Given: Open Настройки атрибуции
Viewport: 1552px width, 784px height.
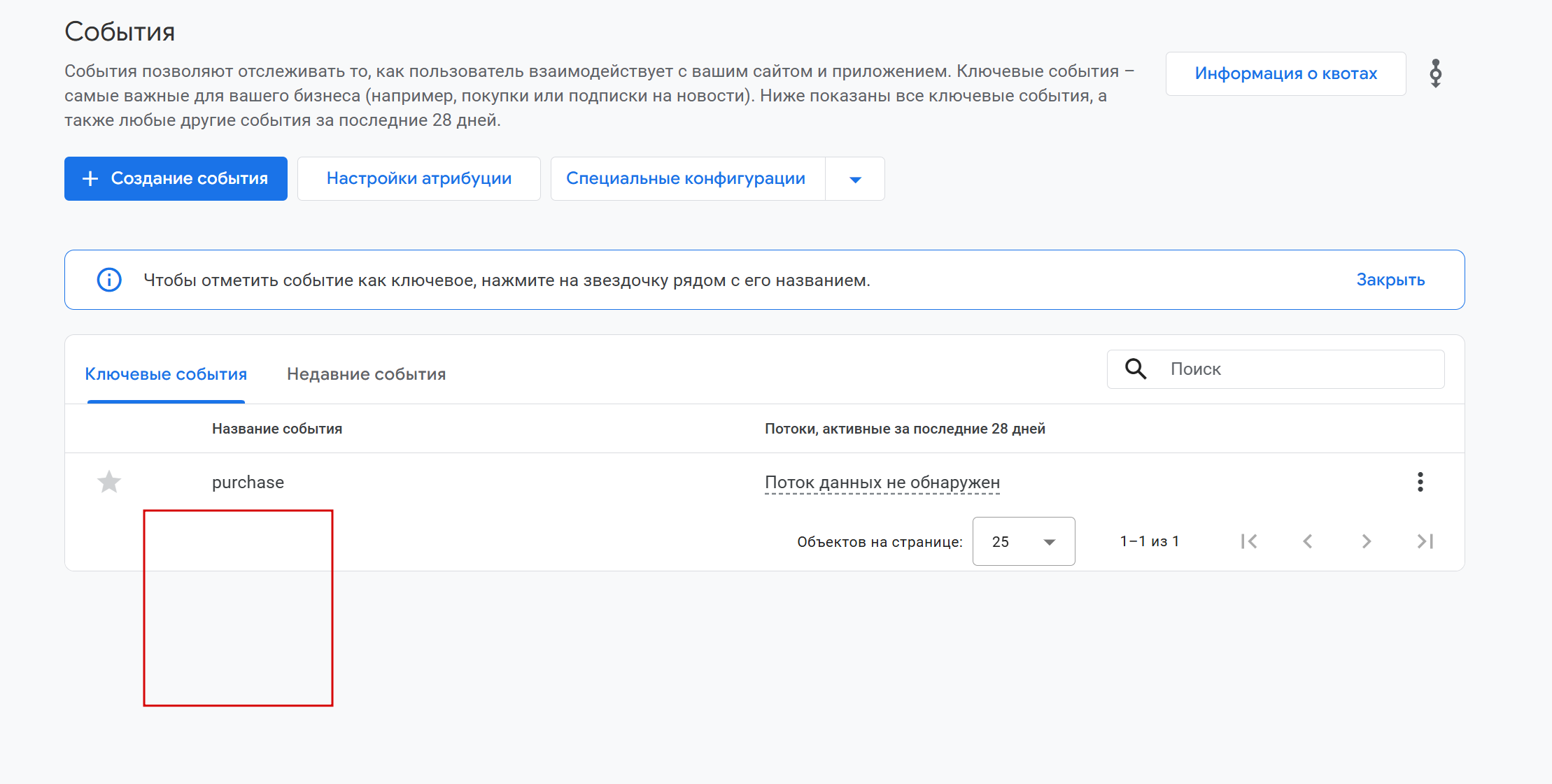Looking at the screenshot, I should point(418,179).
